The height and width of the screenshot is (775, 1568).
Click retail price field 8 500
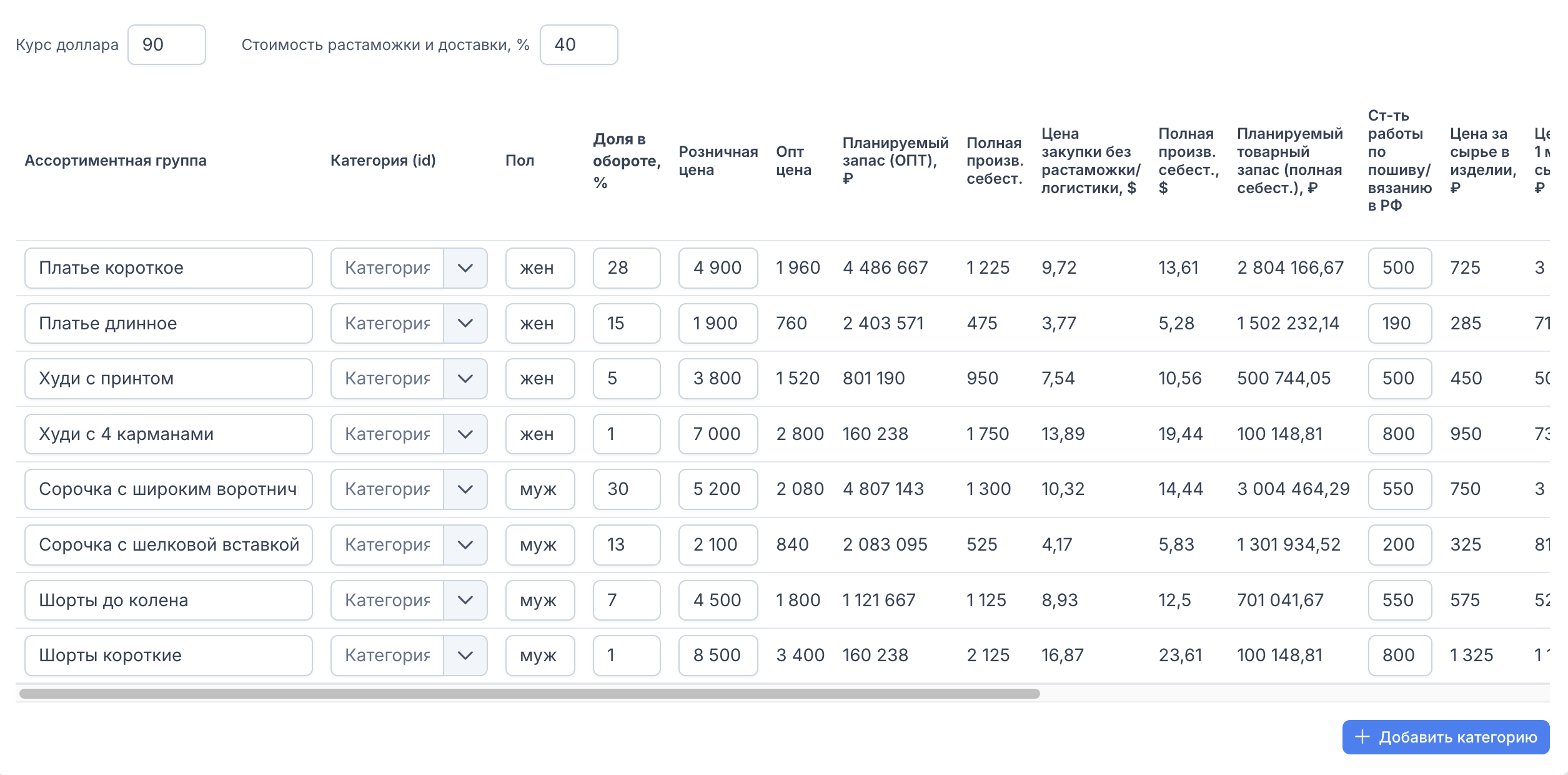tap(718, 656)
